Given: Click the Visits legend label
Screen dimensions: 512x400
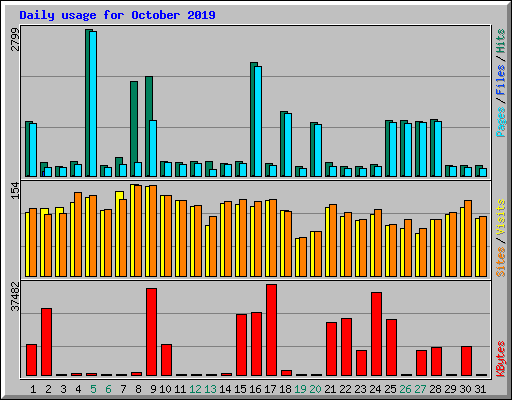Looking at the screenshot, I should (x=501, y=218).
